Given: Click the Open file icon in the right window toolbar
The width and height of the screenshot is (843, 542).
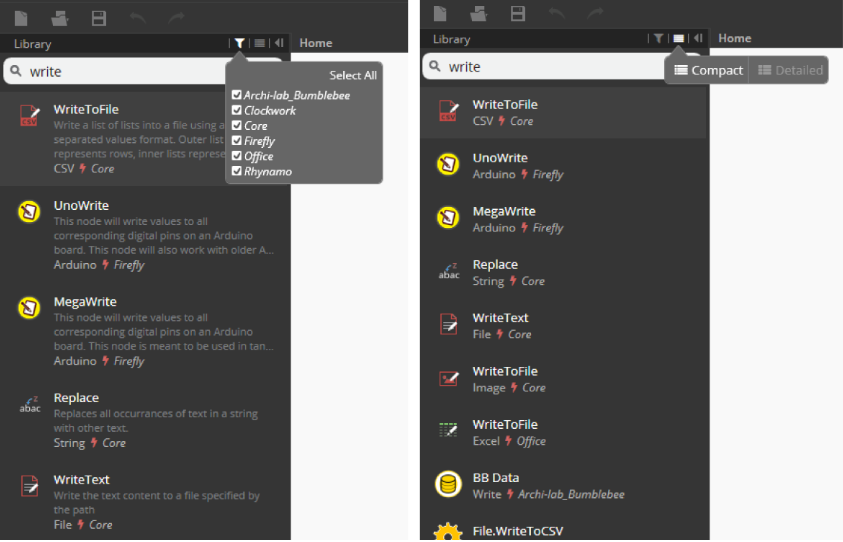Looking at the screenshot, I should pos(478,13).
